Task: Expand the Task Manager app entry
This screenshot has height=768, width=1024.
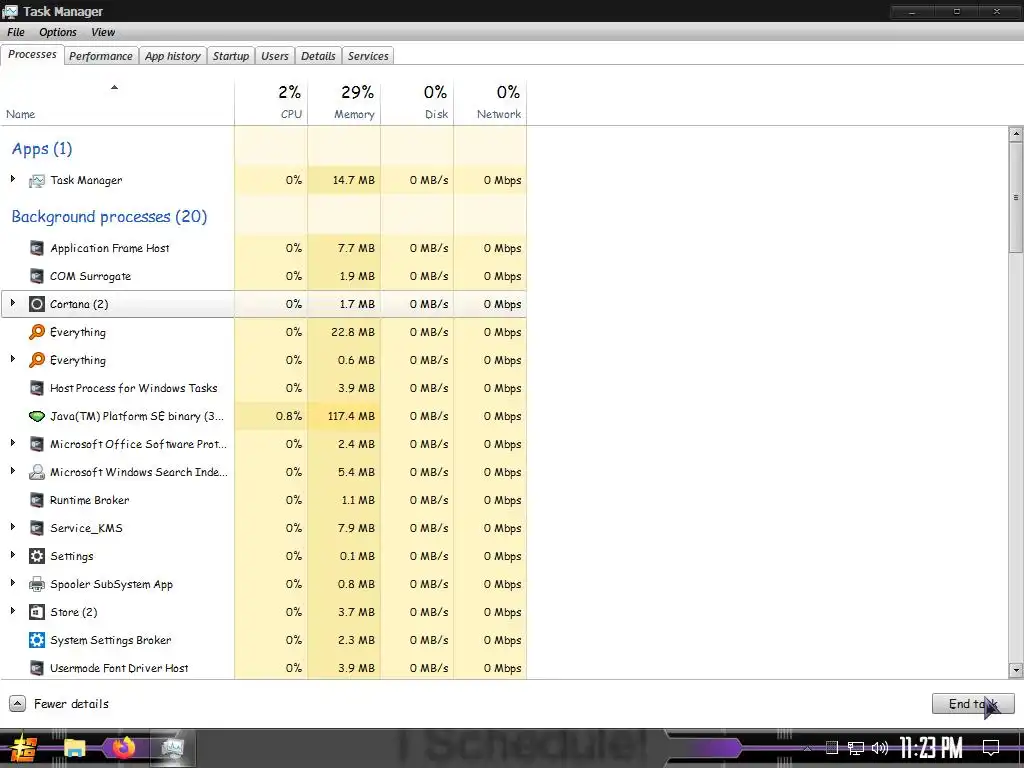Action: tap(12, 179)
